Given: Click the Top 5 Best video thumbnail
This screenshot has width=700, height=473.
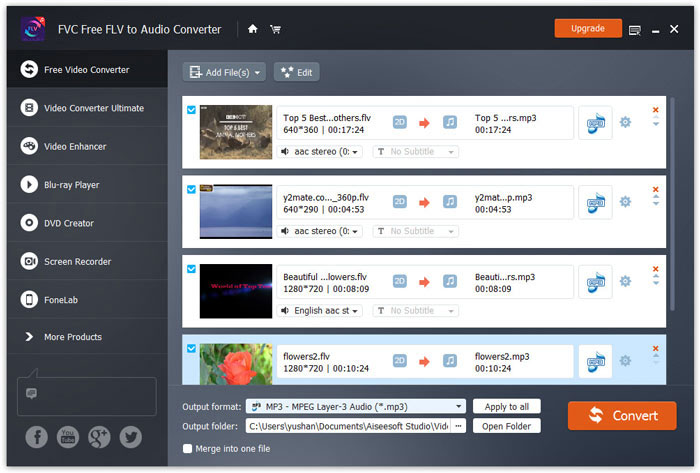Looking at the screenshot, I should tap(236, 132).
